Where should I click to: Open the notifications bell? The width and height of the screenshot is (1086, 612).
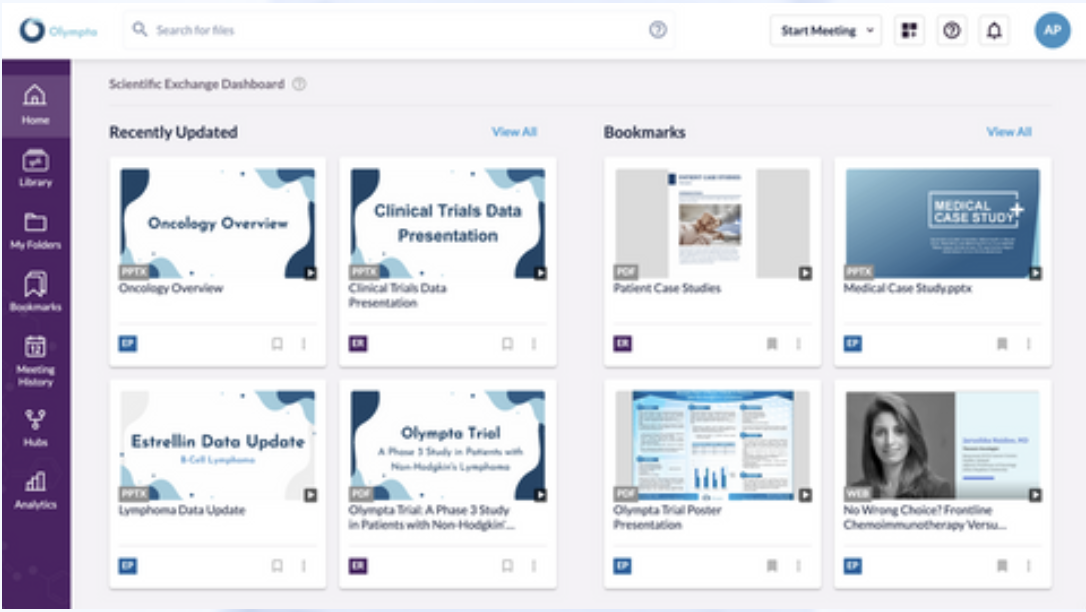click(994, 31)
